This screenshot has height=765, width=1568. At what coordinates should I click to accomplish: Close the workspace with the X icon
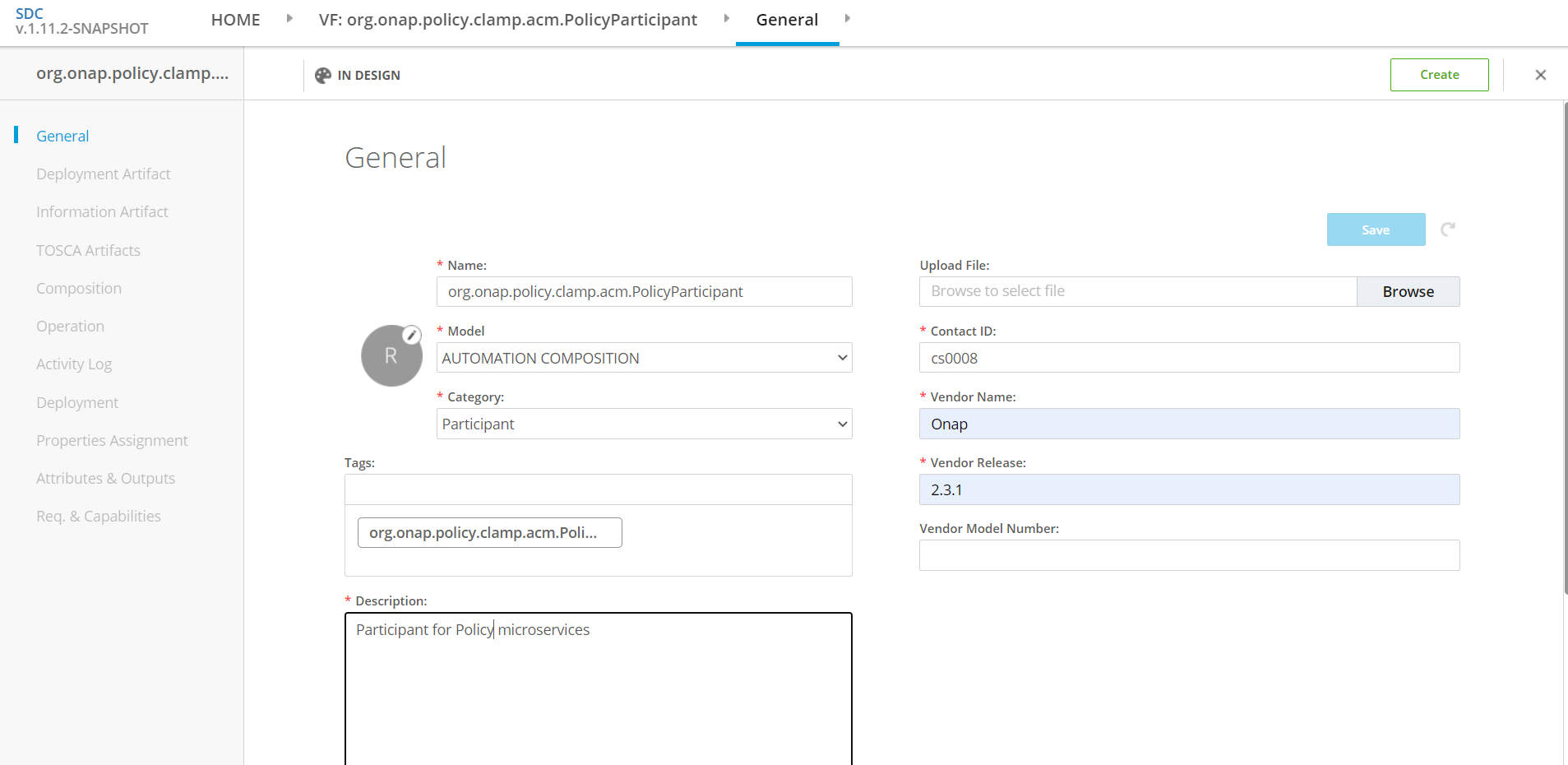coord(1541,75)
